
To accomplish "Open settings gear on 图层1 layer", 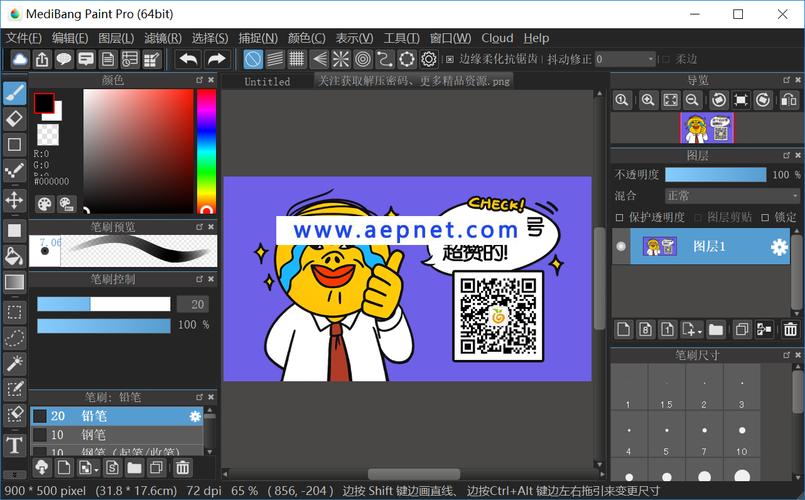I will 779,247.
